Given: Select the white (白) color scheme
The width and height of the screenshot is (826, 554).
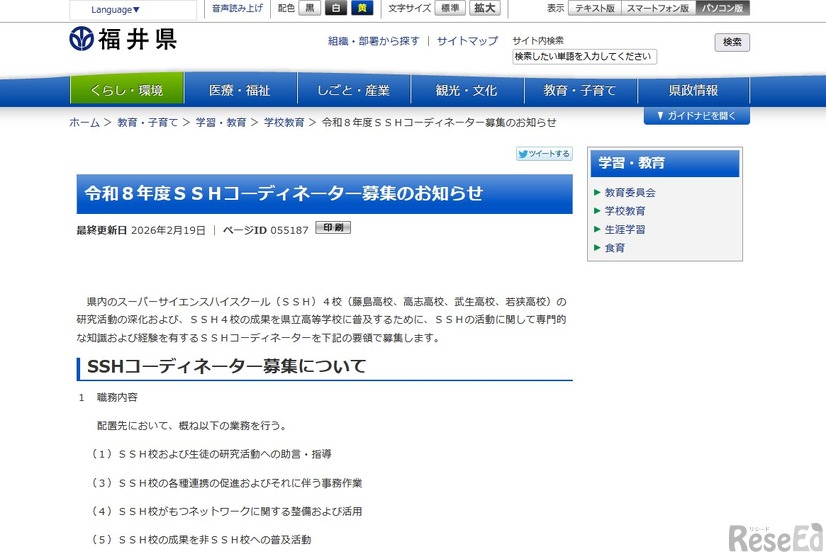Looking at the screenshot, I should click(x=336, y=8).
